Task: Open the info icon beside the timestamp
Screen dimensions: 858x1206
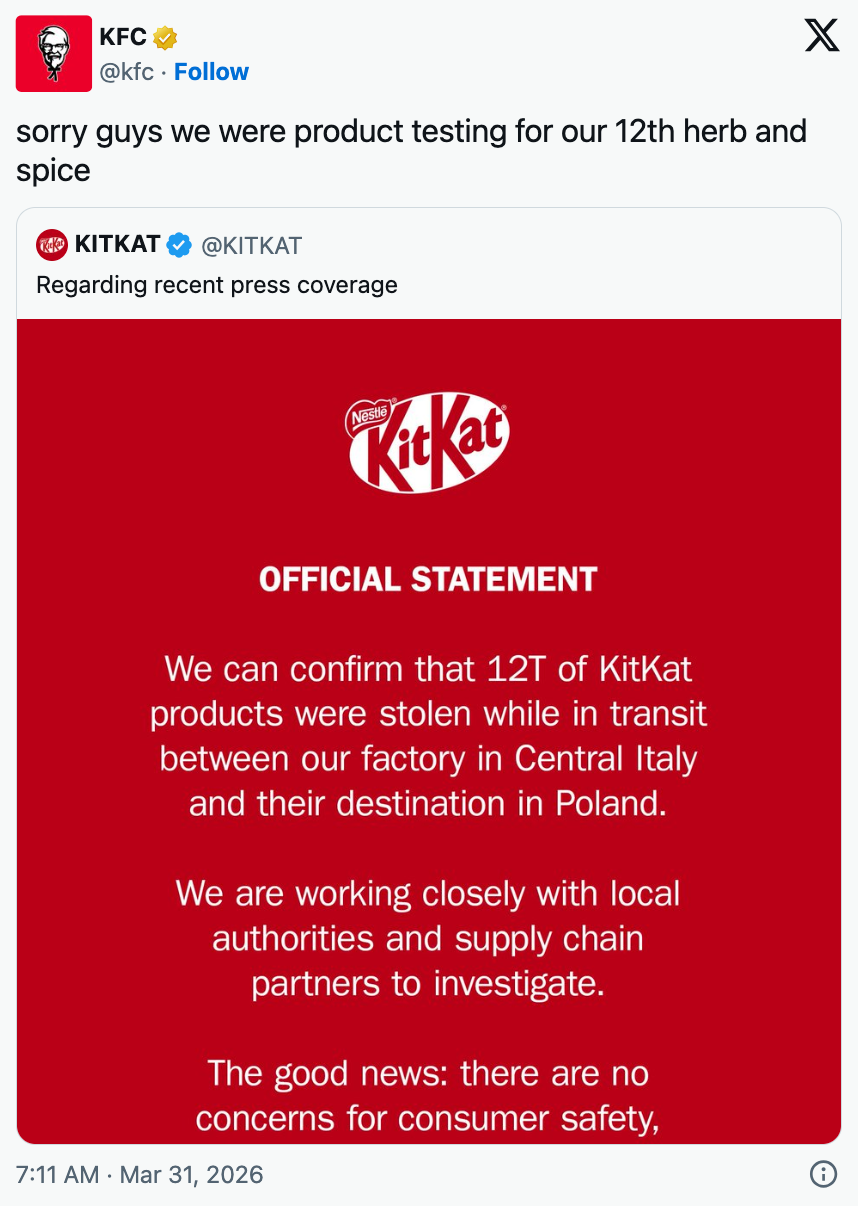Action: 822,1174
